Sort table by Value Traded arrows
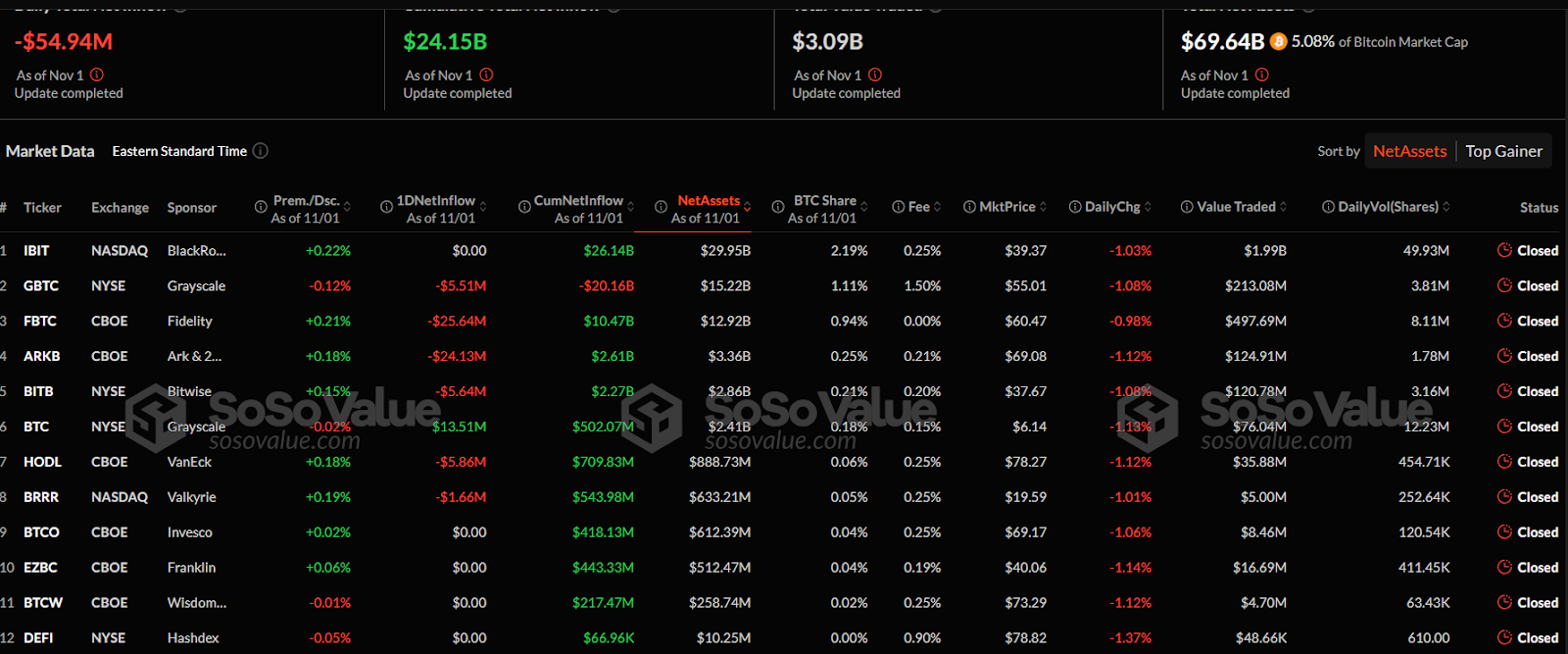The height and width of the screenshot is (654, 1568). tap(1283, 207)
